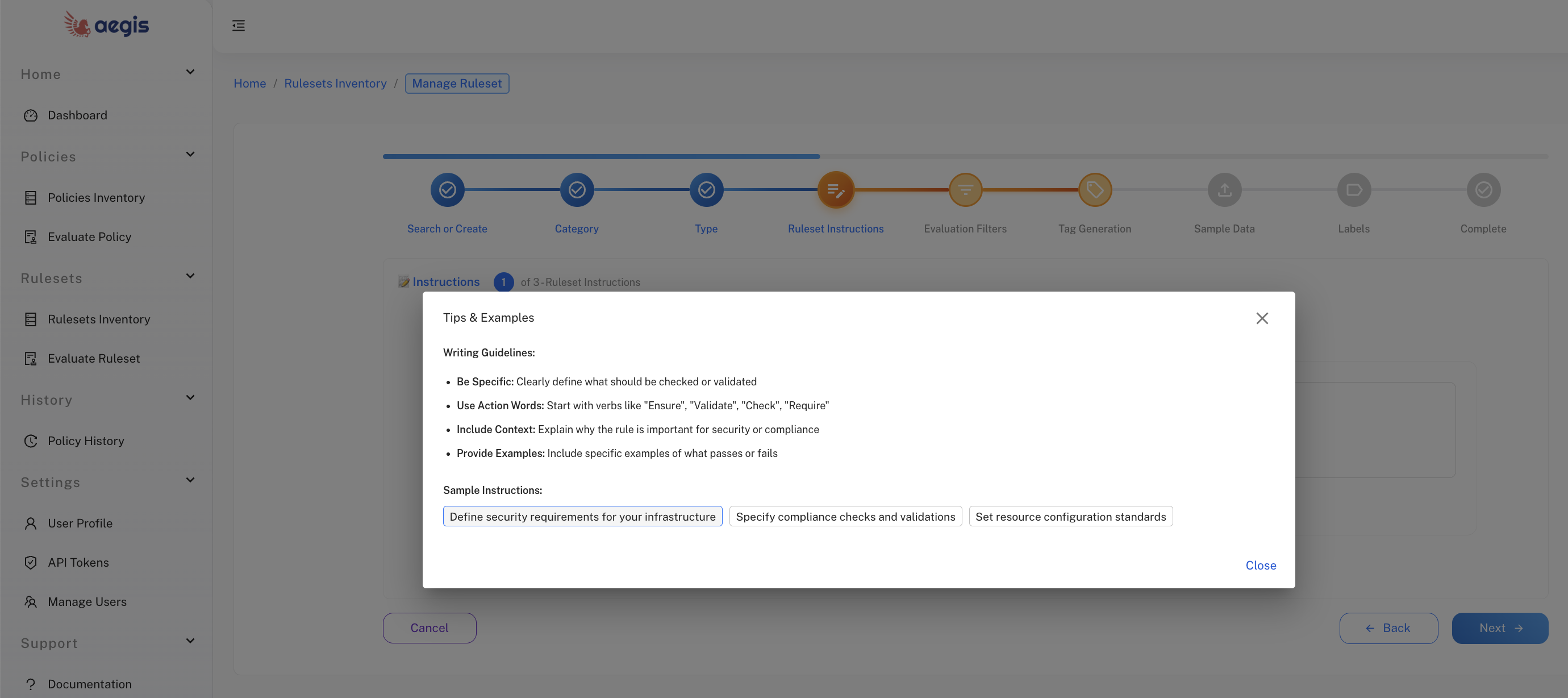Collapse the Home sidebar section
Viewport: 1568px width, 698px height.
190,73
